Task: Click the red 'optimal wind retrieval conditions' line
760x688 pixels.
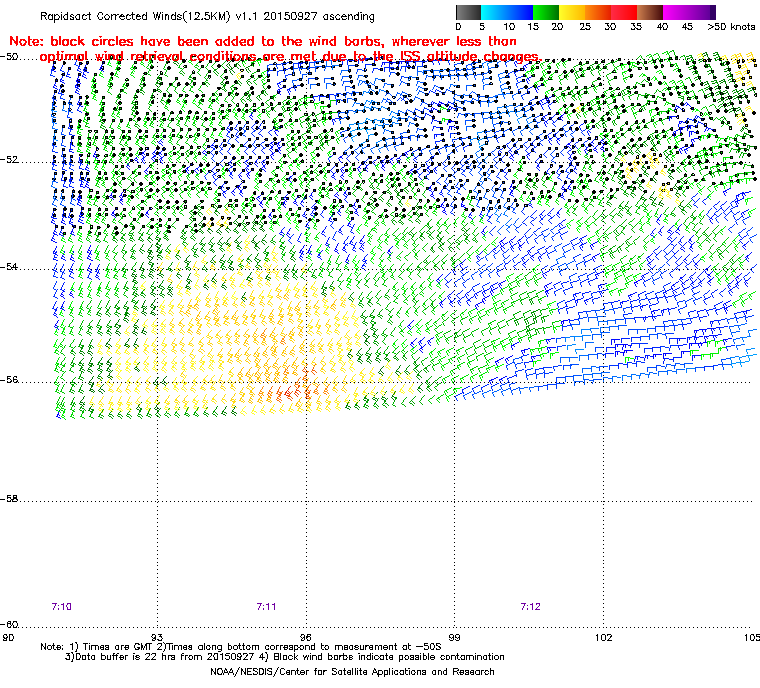Action: 290,56
